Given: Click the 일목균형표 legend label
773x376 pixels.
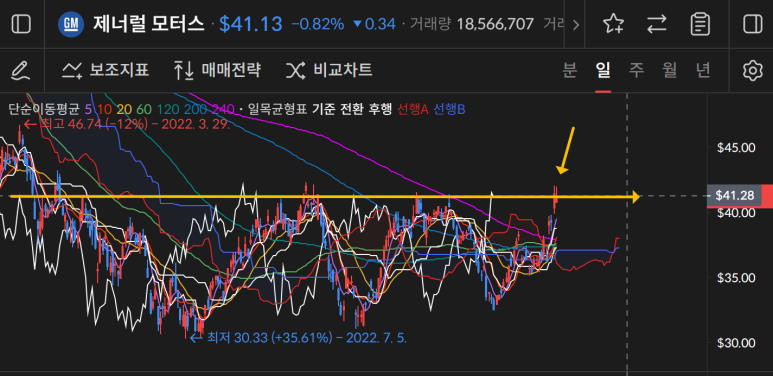Looking at the screenshot, I should pyautogui.click(x=278, y=109).
